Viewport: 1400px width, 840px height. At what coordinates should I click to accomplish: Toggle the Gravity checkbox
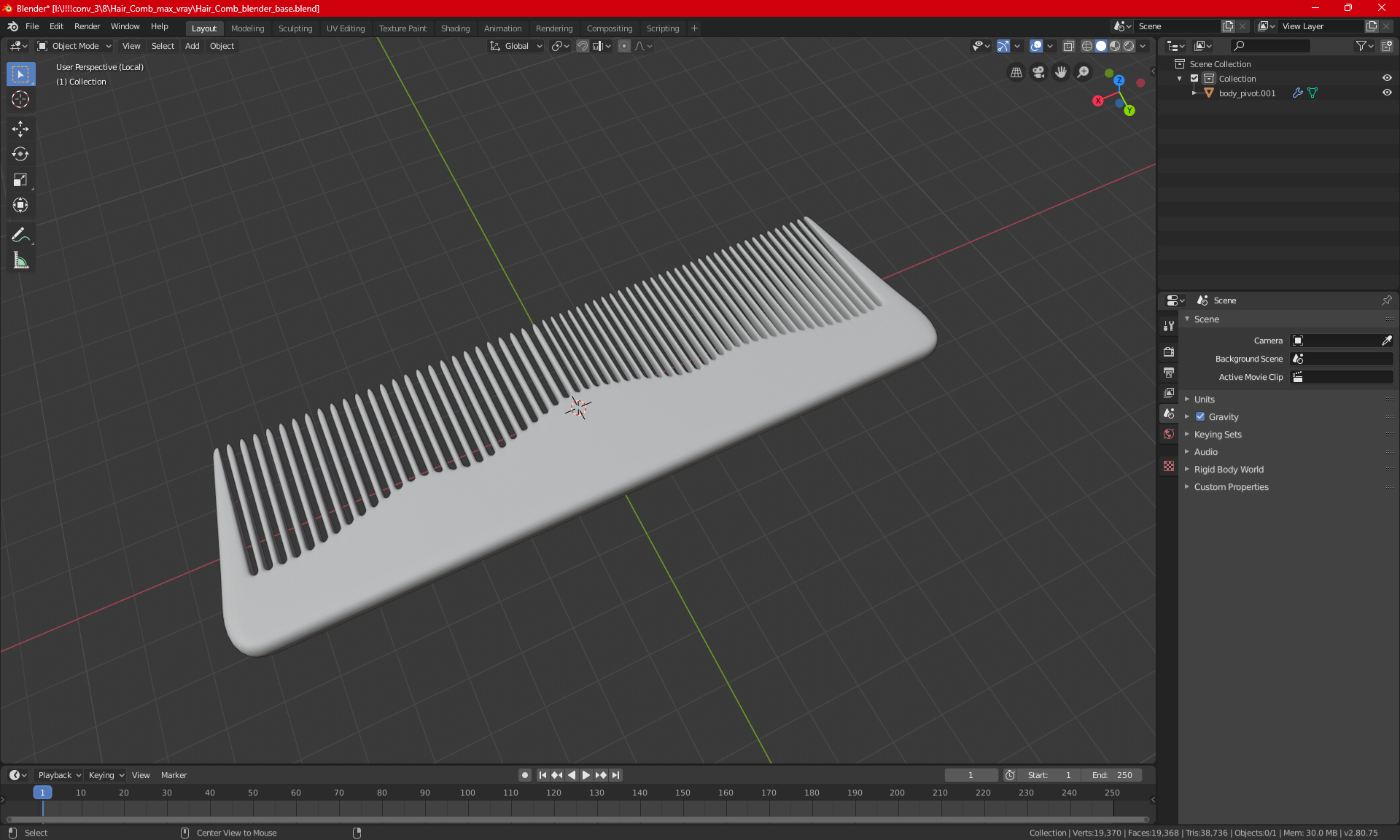tap(1200, 417)
